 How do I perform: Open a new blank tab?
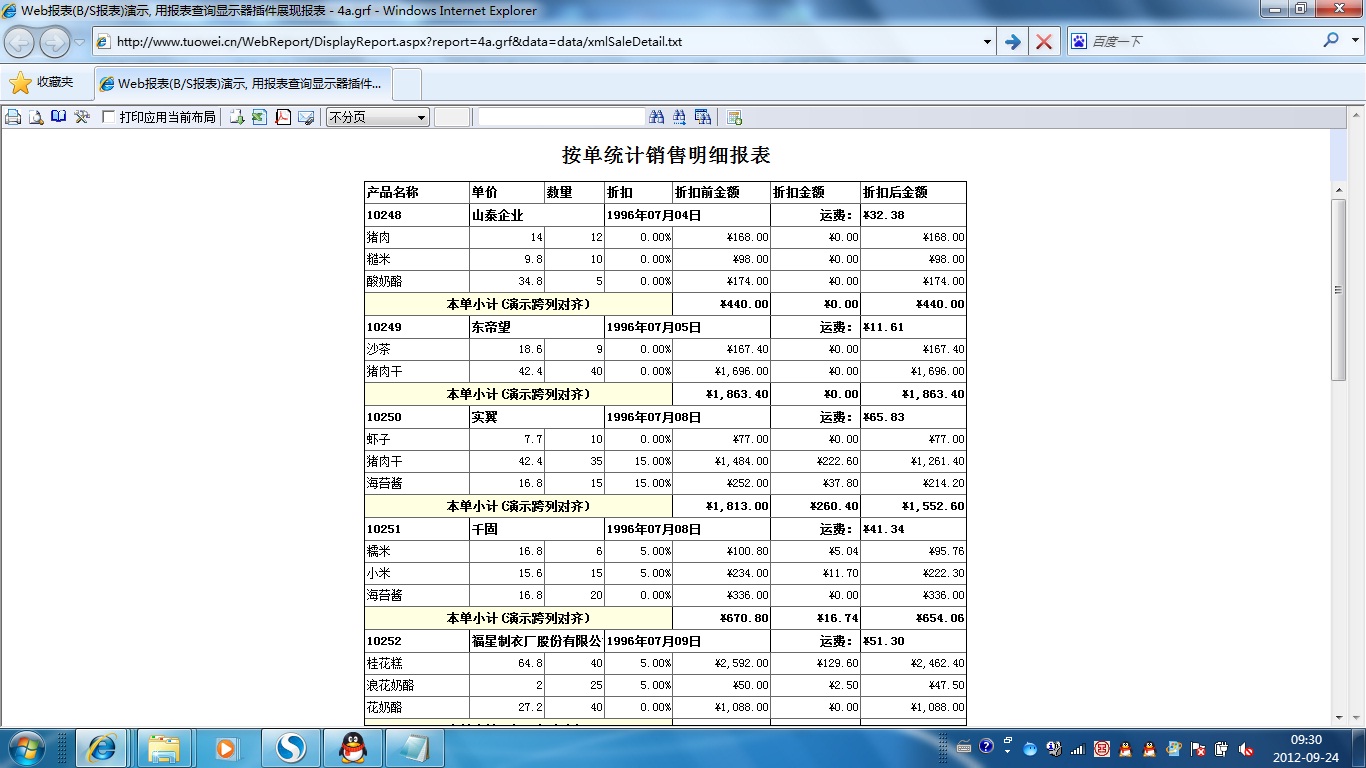[407, 84]
